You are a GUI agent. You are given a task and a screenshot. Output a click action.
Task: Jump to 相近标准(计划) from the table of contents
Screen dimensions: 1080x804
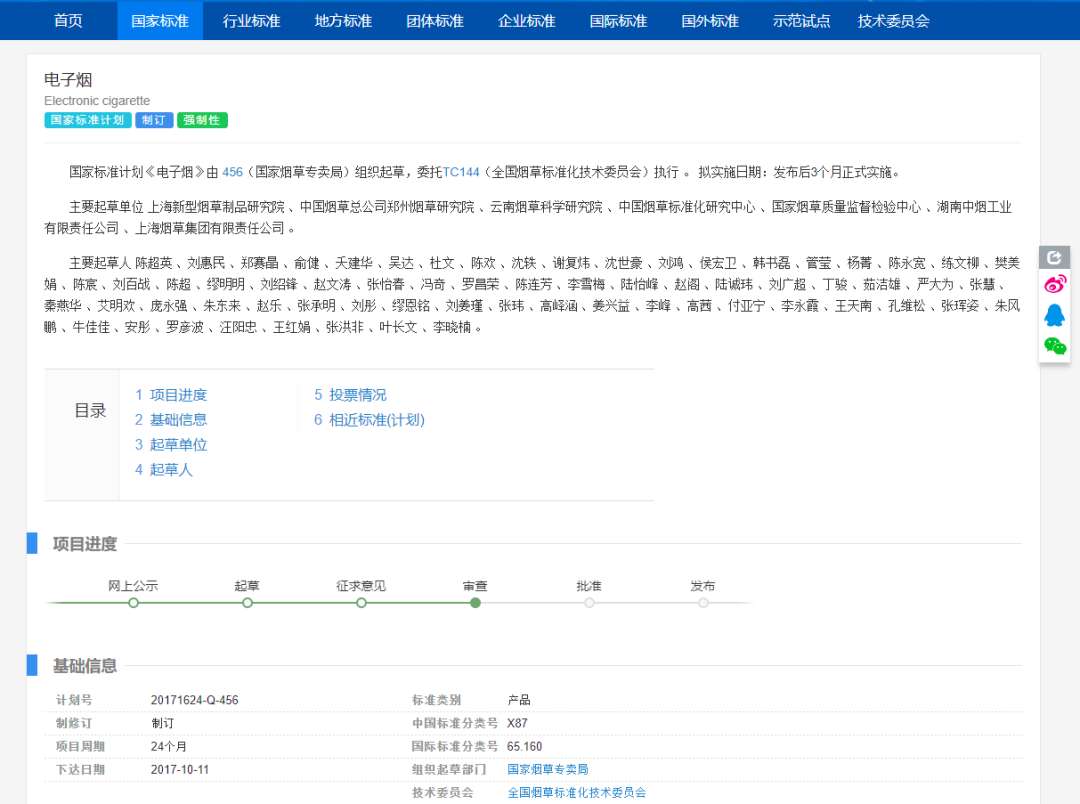click(x=372, y=420)
